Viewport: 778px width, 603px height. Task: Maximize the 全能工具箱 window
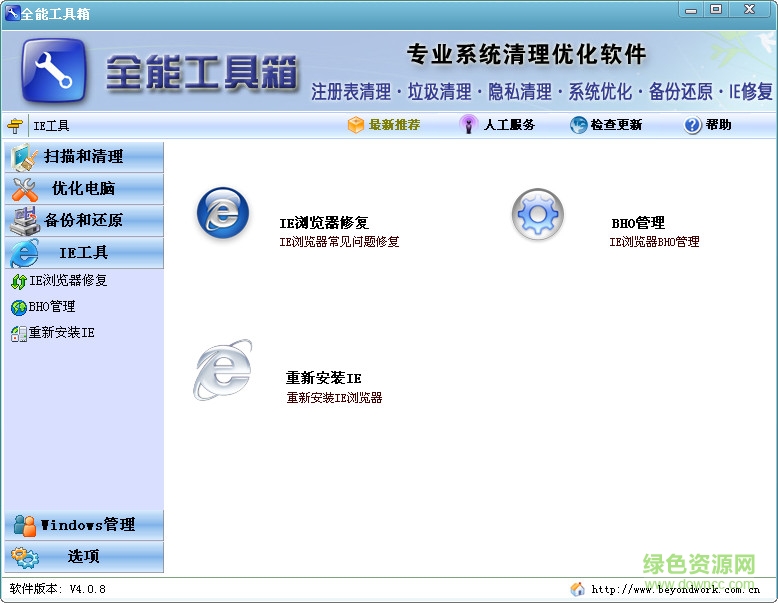(716, 9)
